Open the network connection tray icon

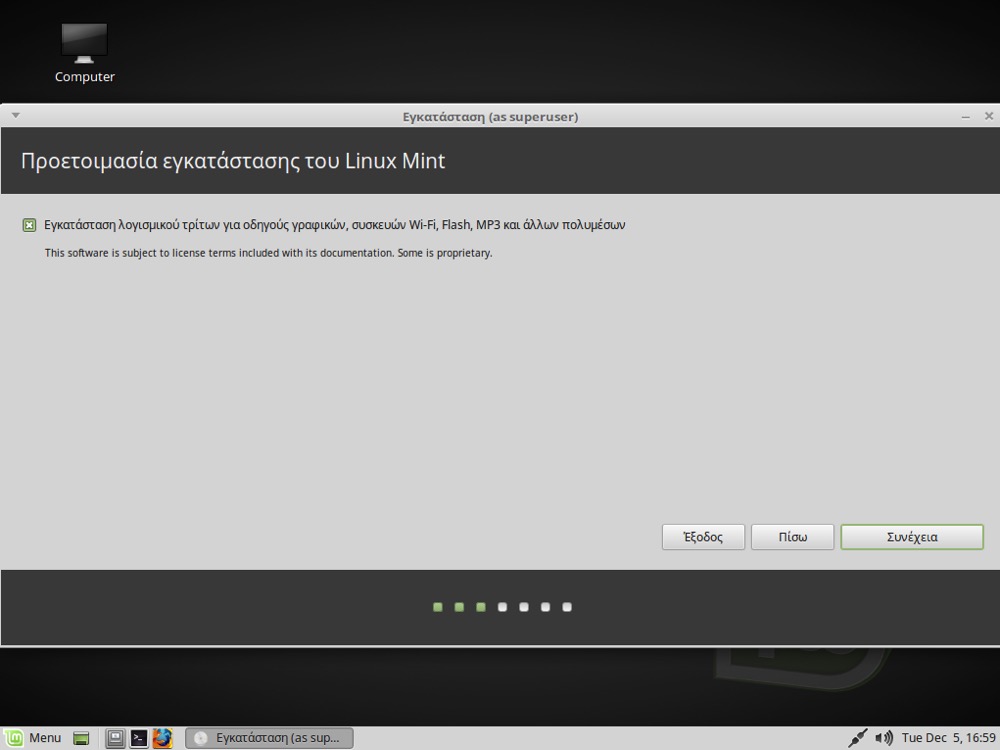[x=857, y=739]
